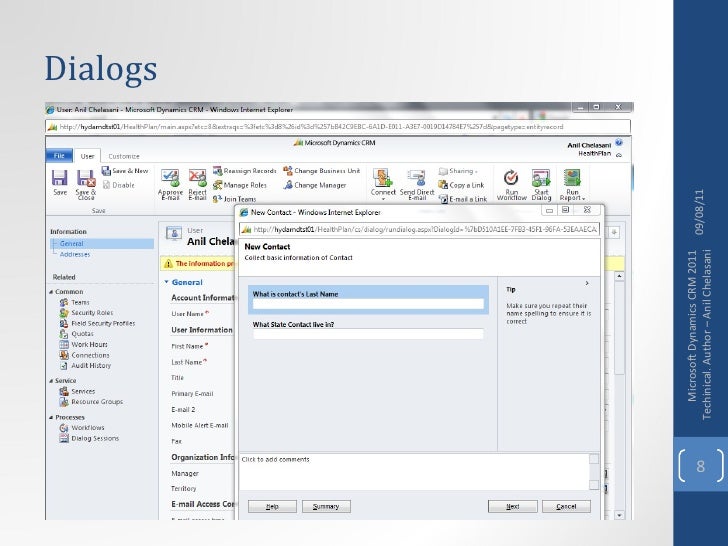The image size is (728, 546).
Task: Collapse the Tip pane arrow
Action: coord(587,283)
